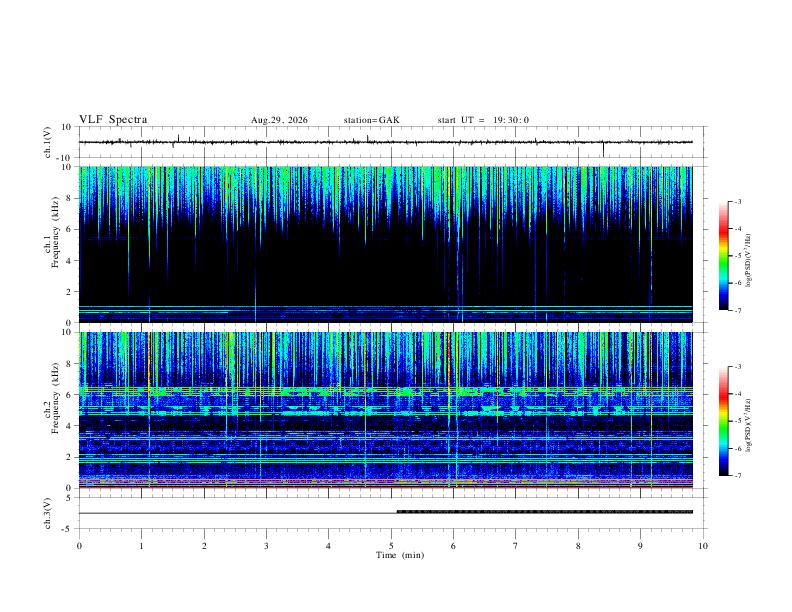Image resolution: width=792 pixels, height=612 pixels.
Task: Click the ch.1(V) axis label
Action: [x=48, y=142]
